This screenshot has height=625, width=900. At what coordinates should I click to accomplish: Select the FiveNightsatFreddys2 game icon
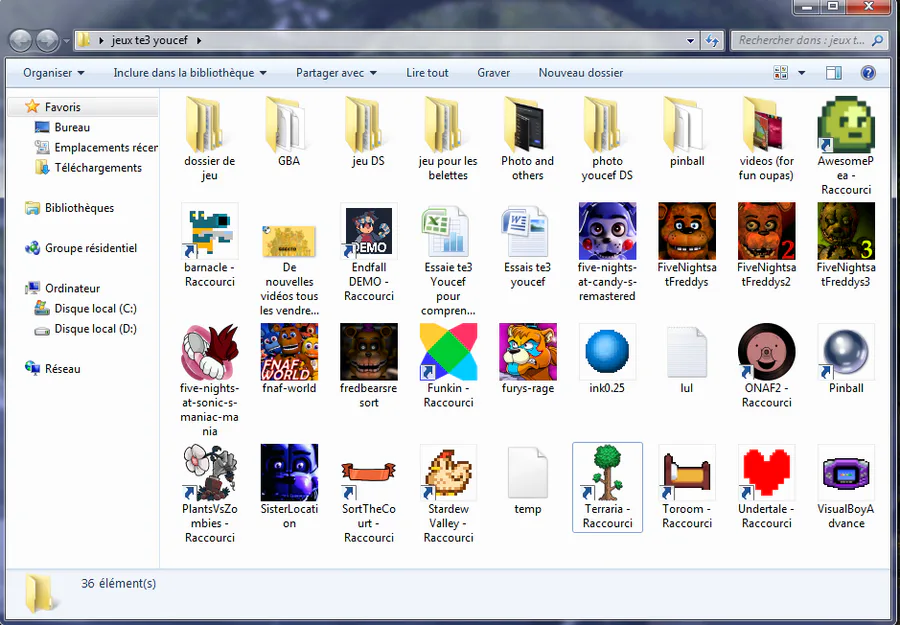coord(766,231)
